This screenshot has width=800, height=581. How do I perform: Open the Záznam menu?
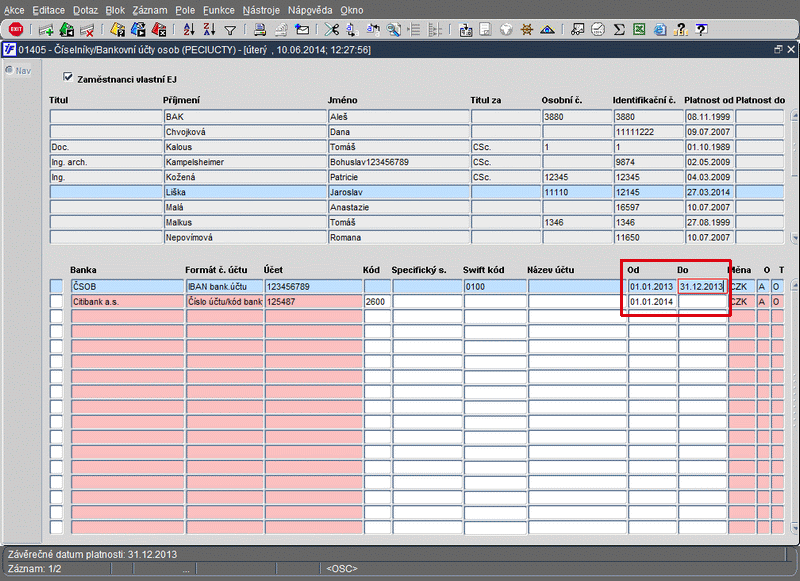coord(149,9)
